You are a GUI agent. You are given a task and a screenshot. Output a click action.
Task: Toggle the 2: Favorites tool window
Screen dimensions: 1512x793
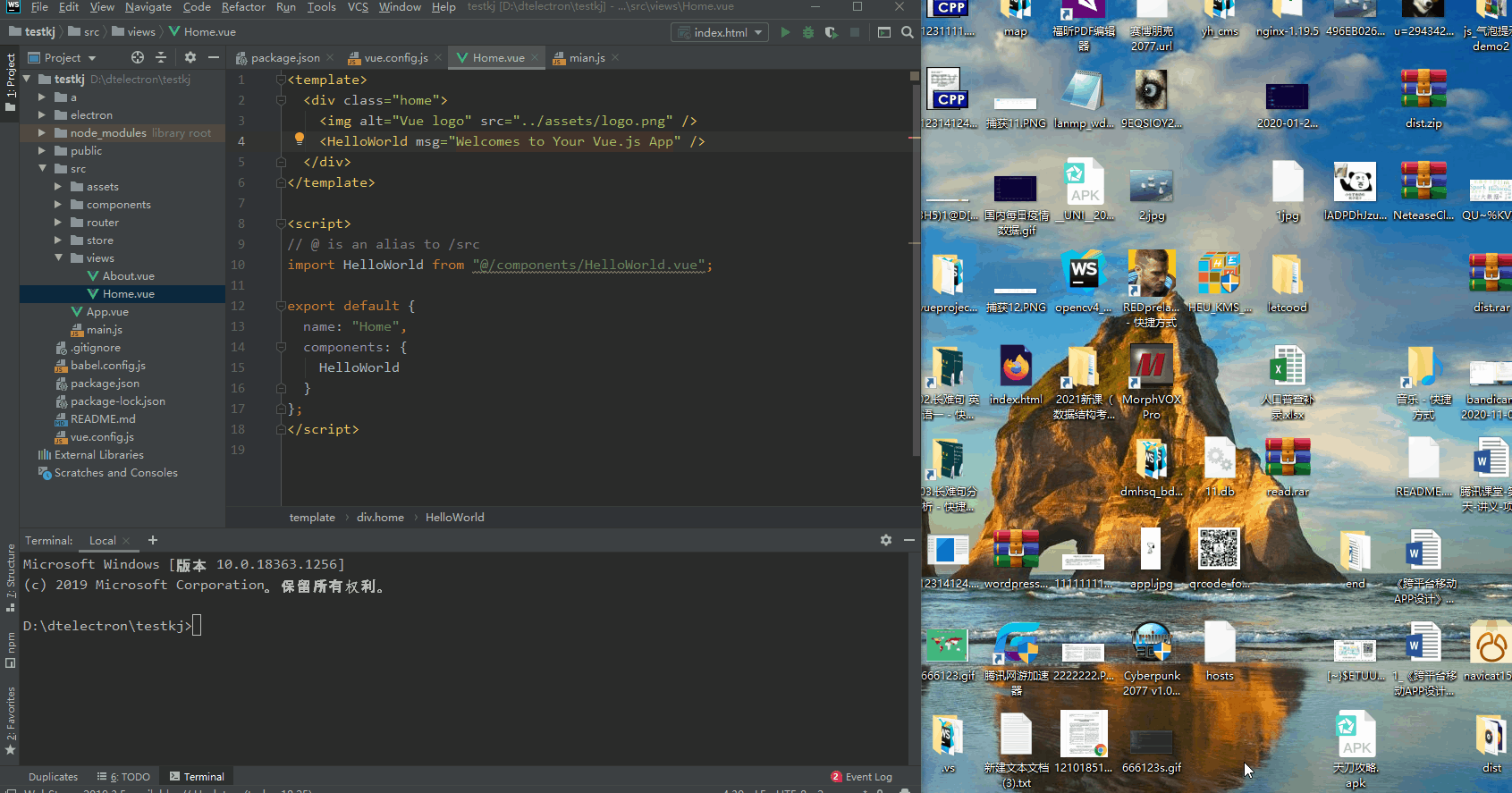[x=11, y=721]
